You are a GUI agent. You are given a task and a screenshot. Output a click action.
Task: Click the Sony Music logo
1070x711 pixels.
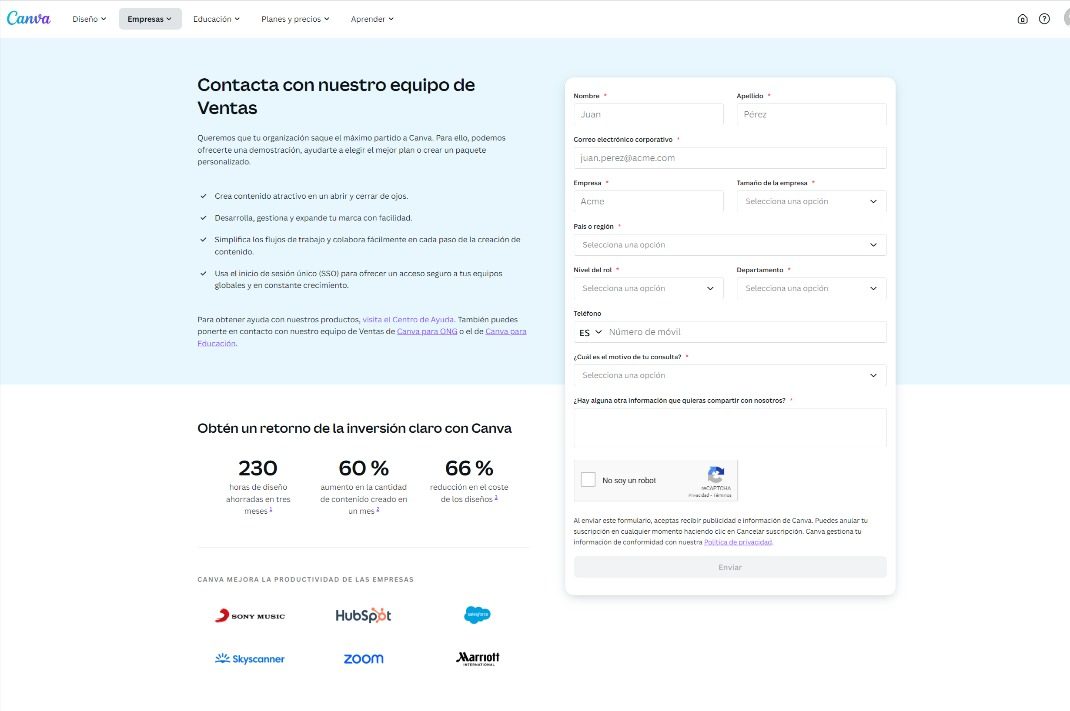[249, 615]
